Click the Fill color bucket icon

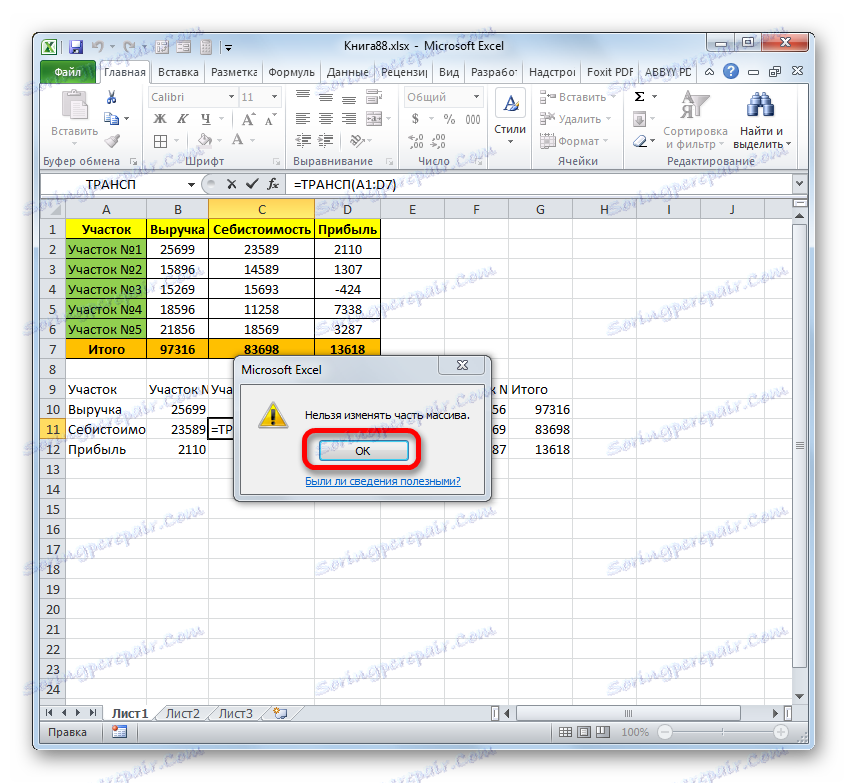(204, 141)
